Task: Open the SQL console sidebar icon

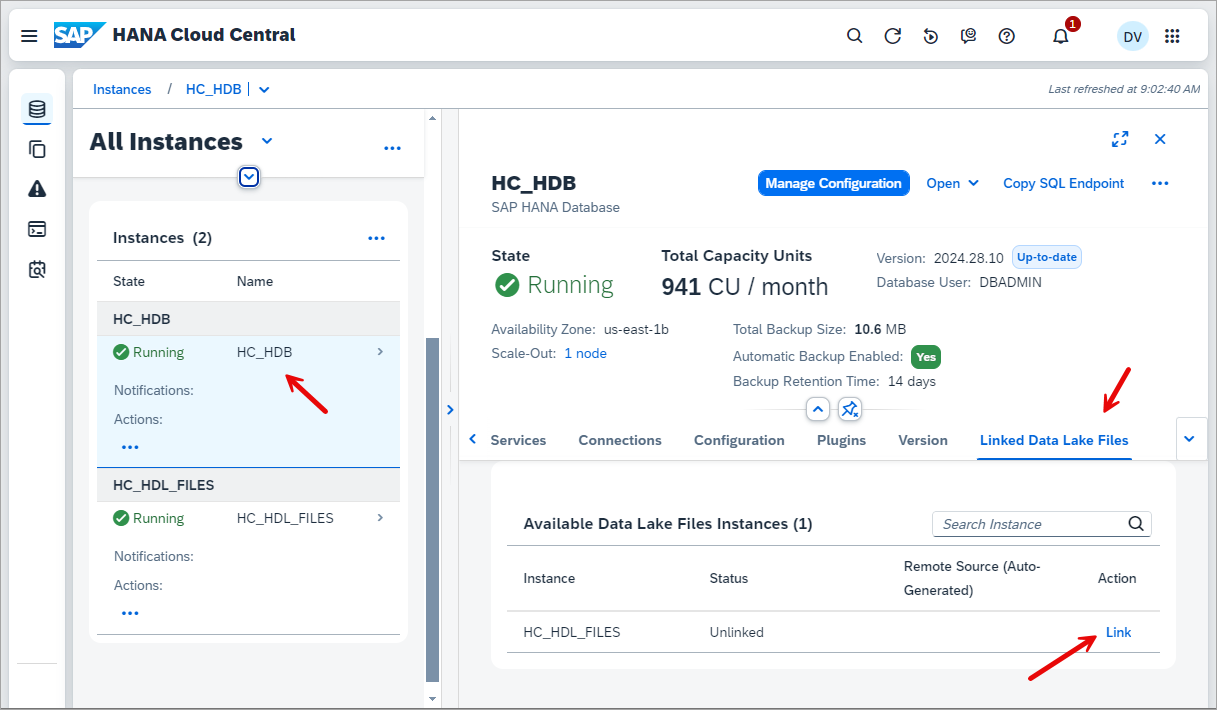Action: tap(37, 229)
